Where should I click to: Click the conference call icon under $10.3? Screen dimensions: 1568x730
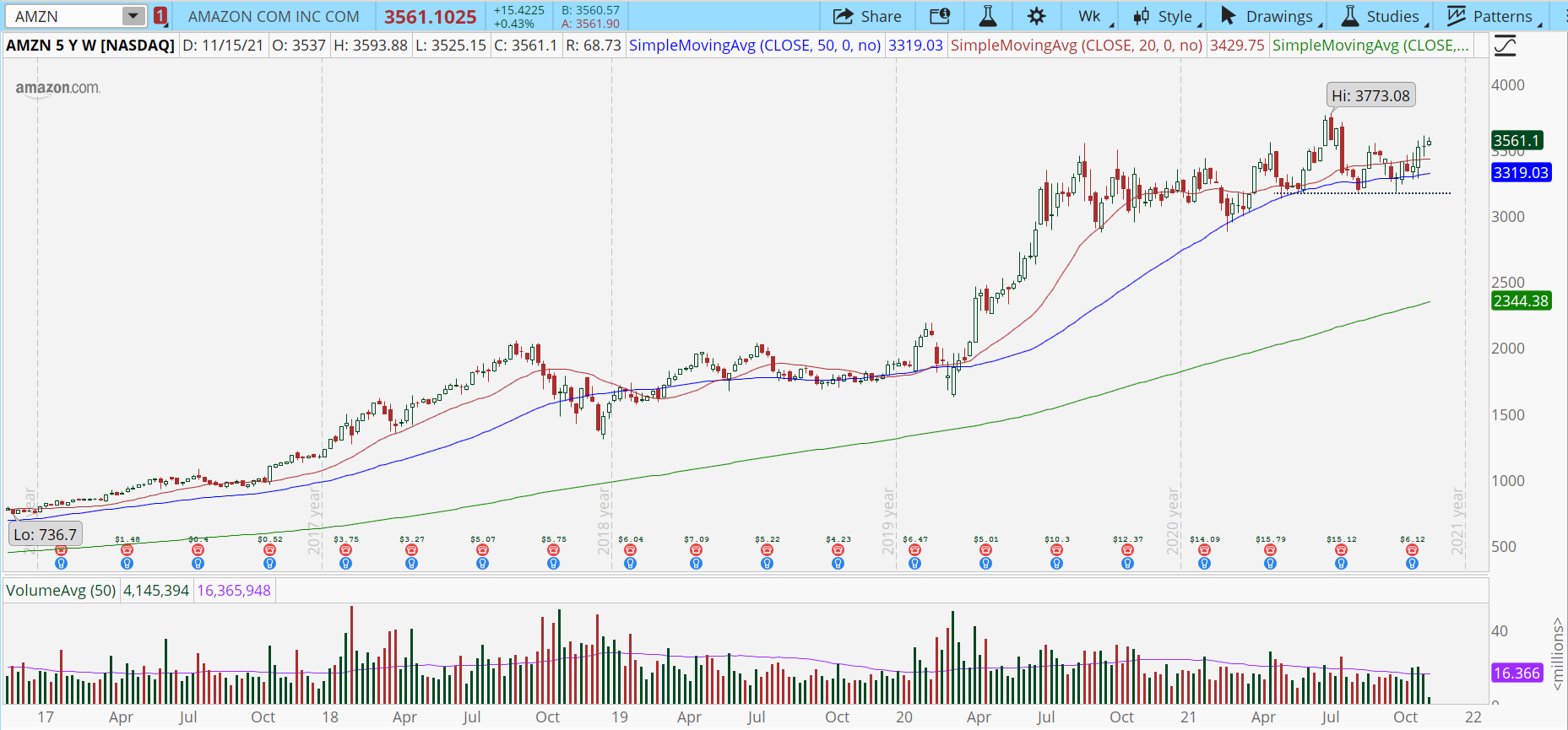click(1056, 550)
